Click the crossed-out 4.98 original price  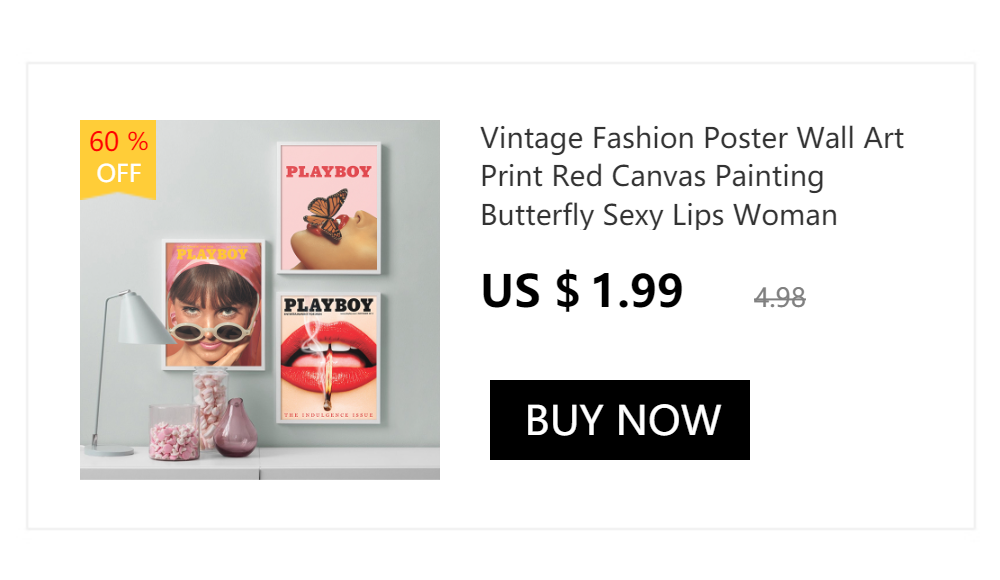780,297
